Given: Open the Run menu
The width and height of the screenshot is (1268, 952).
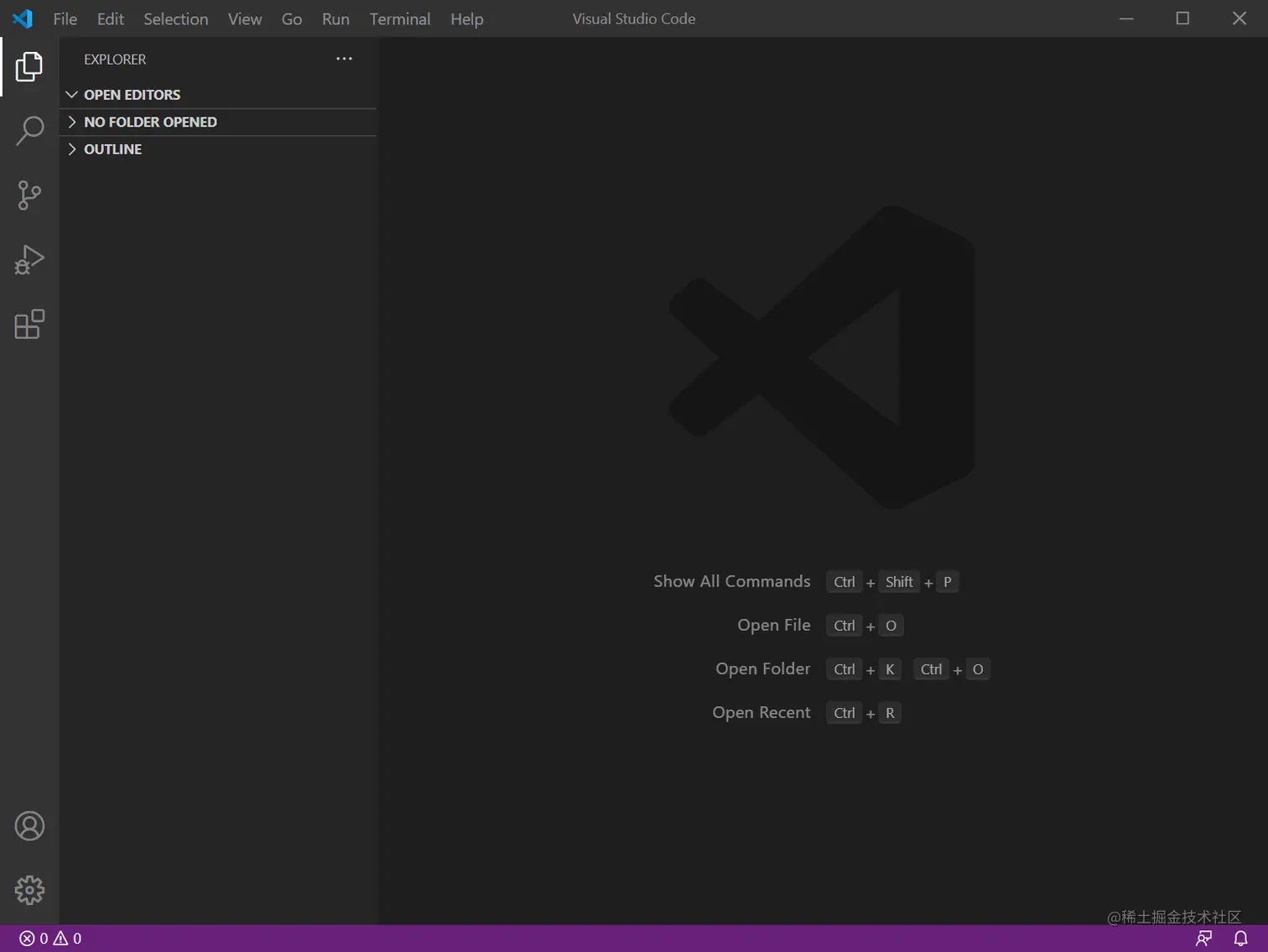Looking at the screenshot, I should [x=335, y=19].
